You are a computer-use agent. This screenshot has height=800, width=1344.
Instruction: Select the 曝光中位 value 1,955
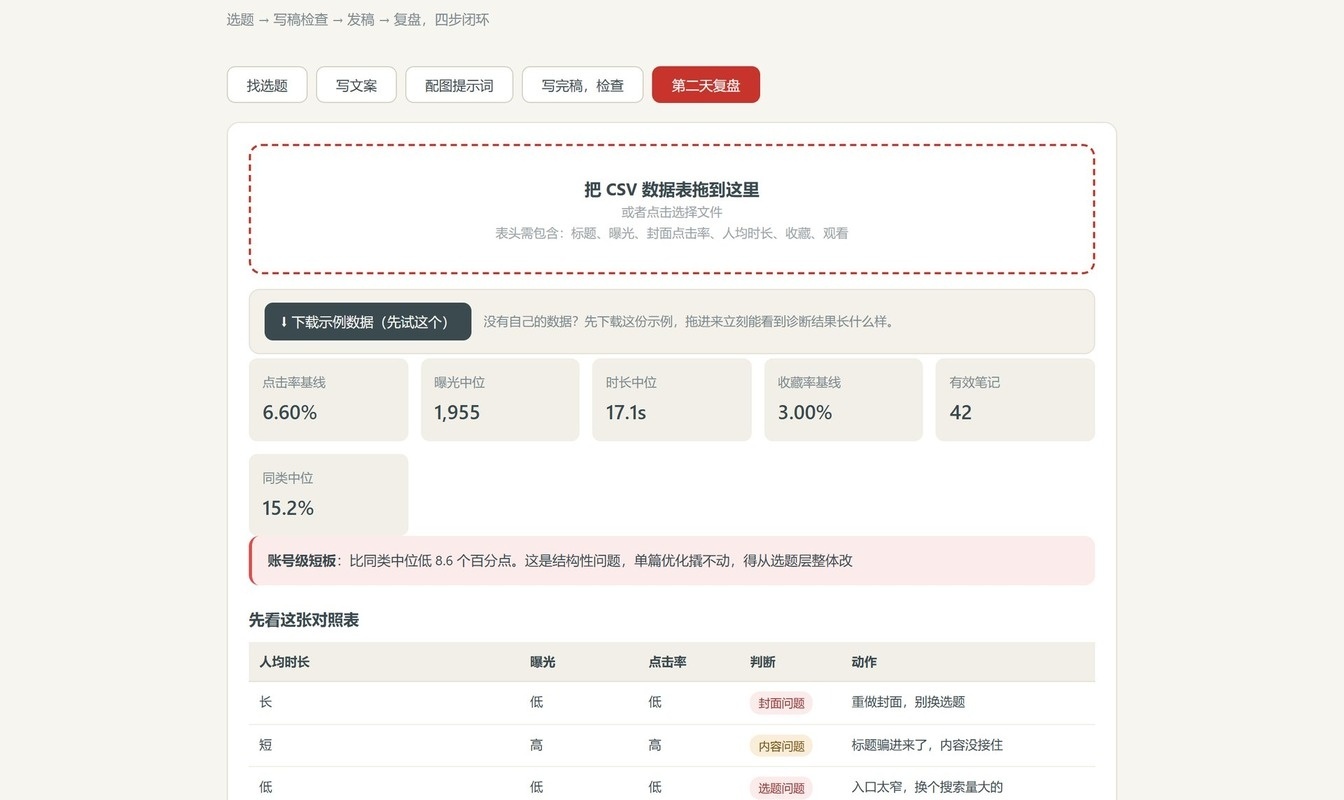[x=457, y=412]
